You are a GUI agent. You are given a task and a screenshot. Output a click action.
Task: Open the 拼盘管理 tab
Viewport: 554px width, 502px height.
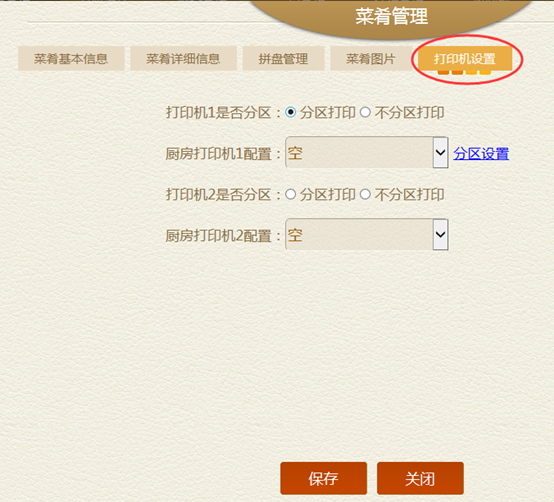pos(283,58)
